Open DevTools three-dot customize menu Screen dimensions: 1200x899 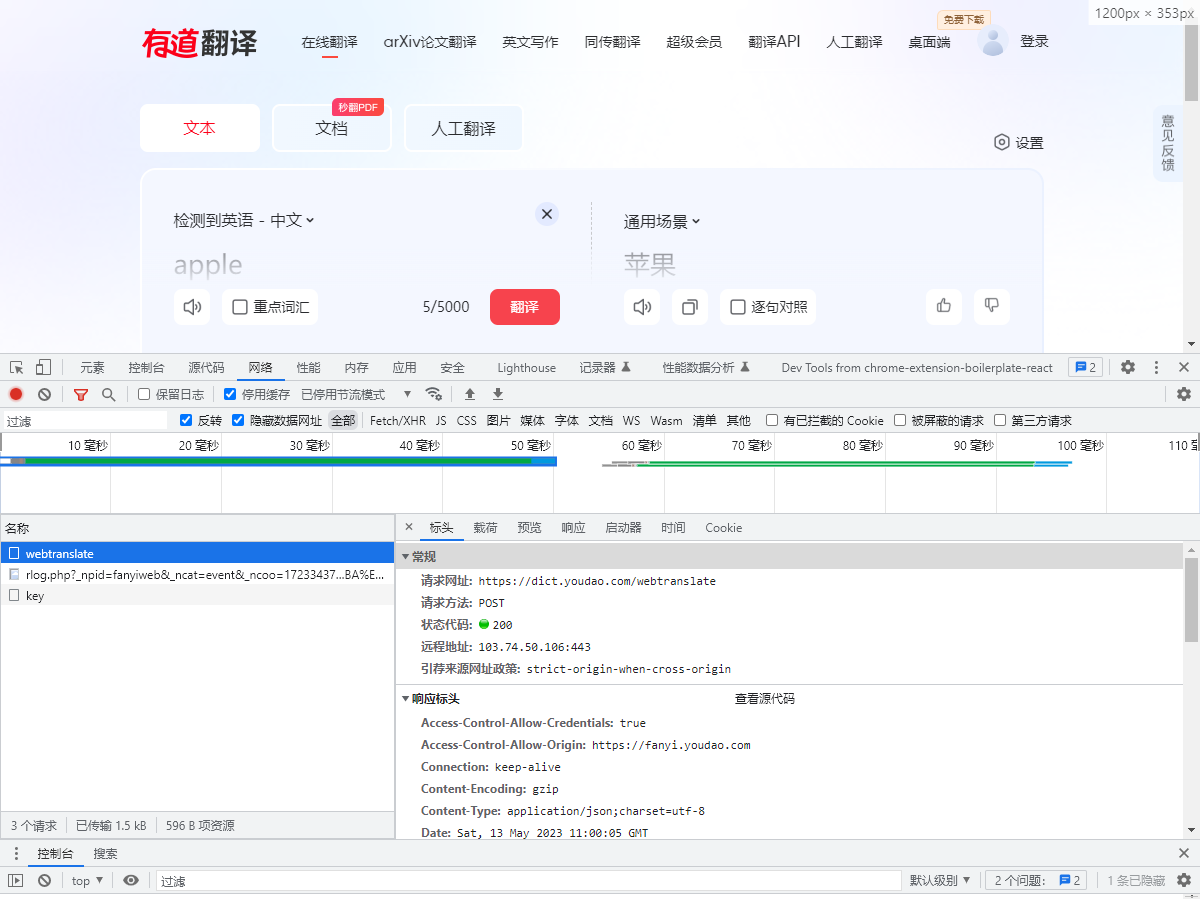click(x=1156, y=367)
